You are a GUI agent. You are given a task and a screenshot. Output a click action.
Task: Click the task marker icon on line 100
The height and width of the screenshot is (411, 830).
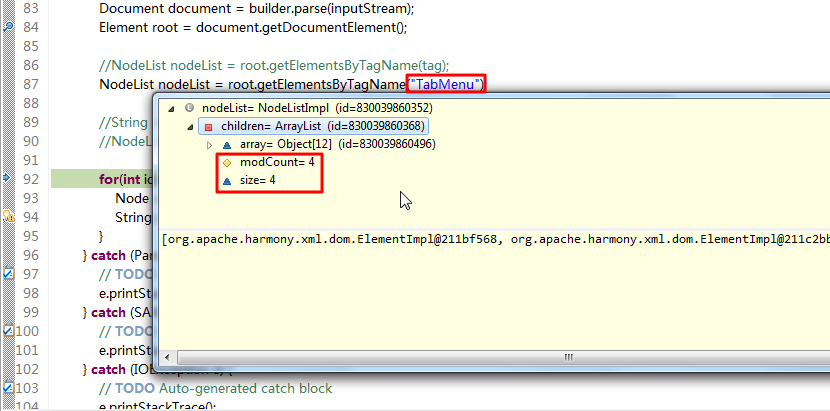tap(7, 330)
